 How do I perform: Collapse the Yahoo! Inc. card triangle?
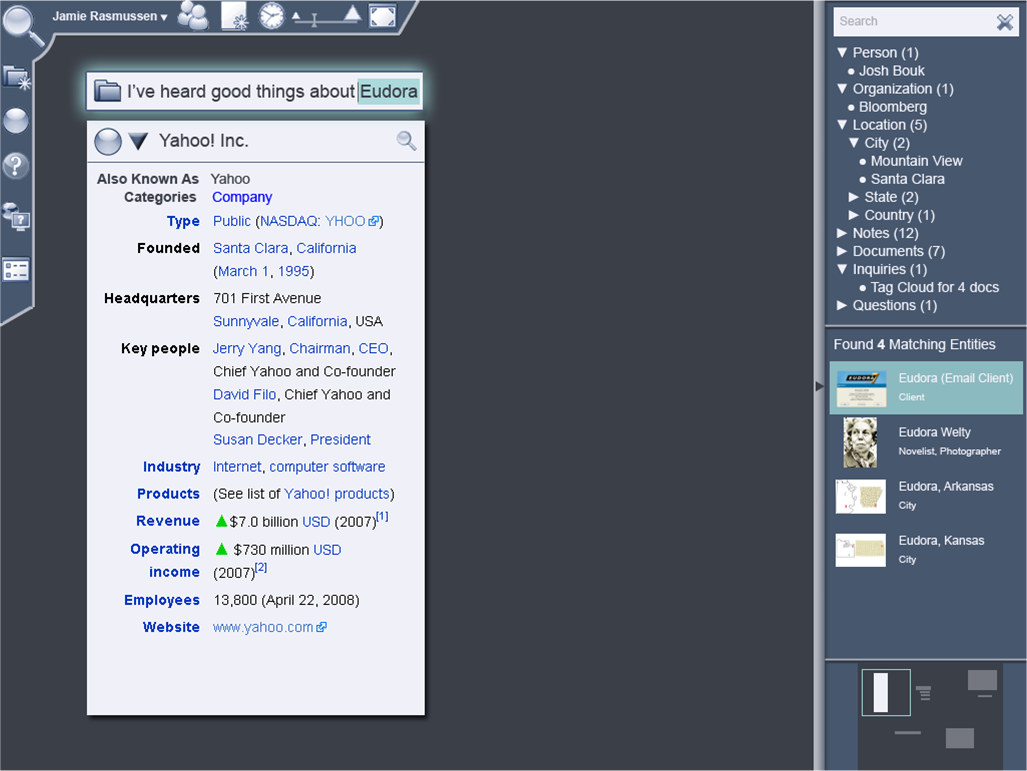(x=138, y=141)
